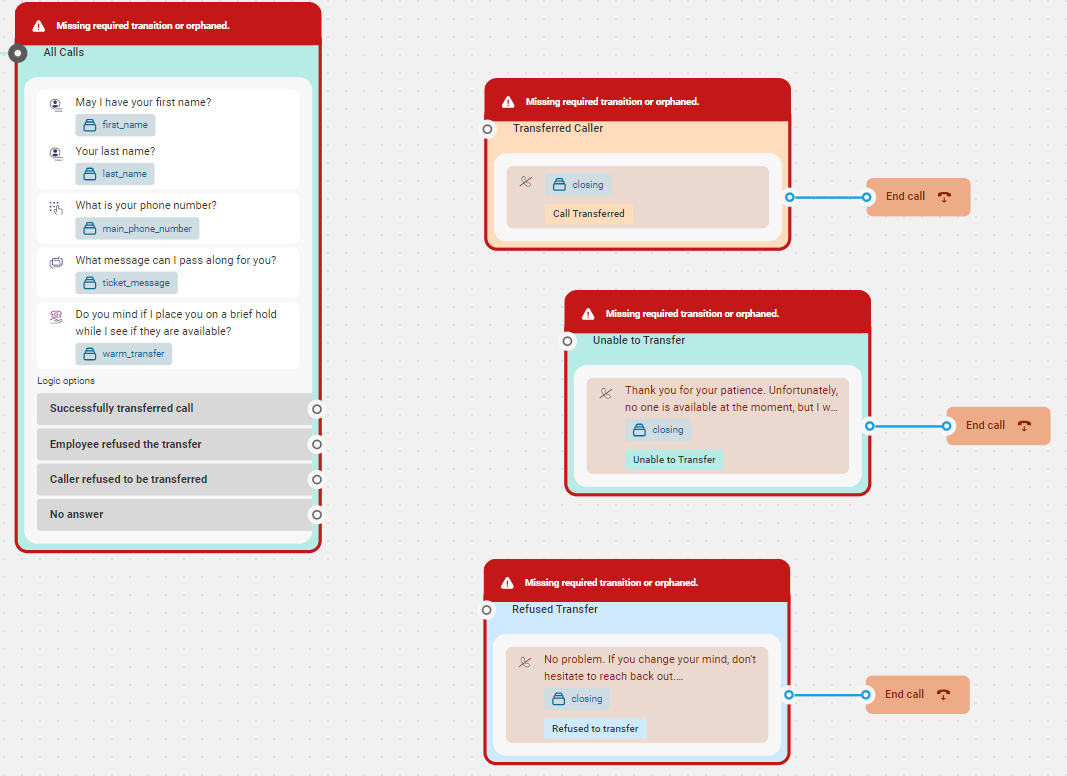Image resolution: width=1067 pixels, height=776 pixels.
Task: Select End call node after Unable to Transfer
Action: tap(998, 426)
